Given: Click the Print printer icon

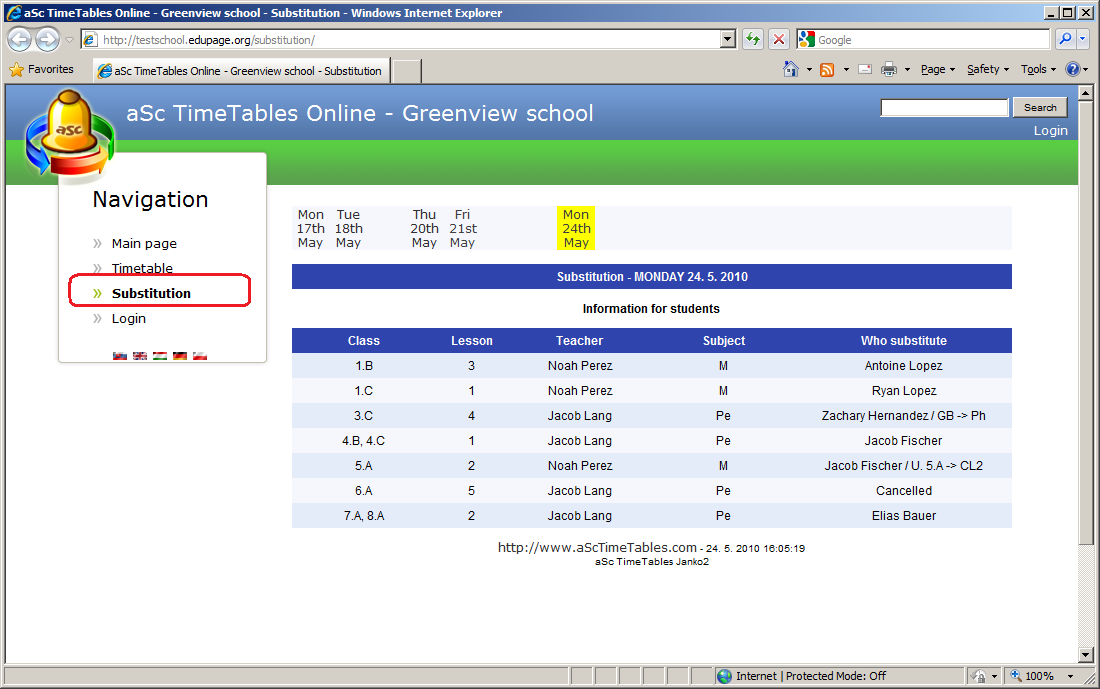Looking at the screenshot, I should 889,69.
